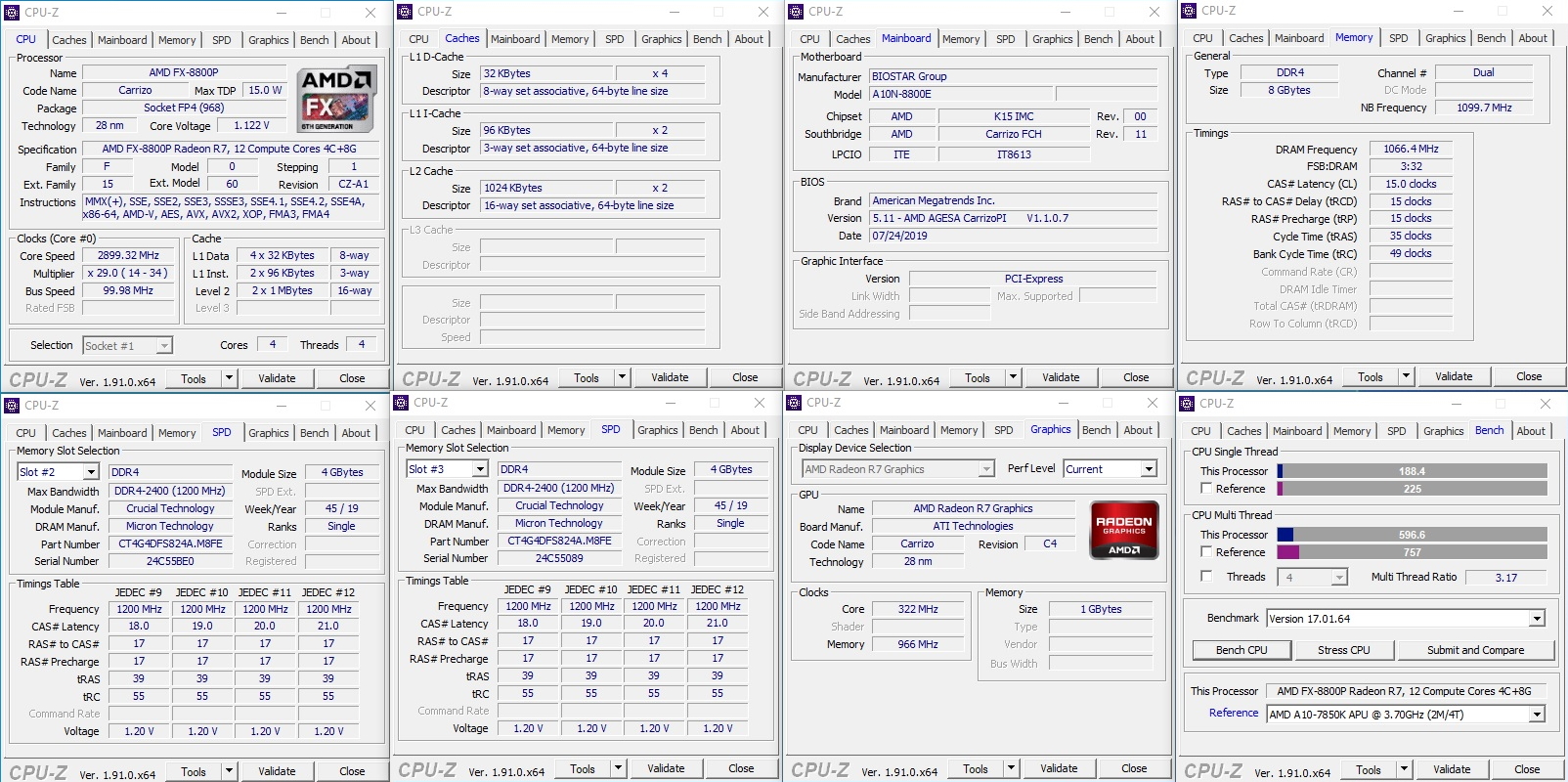Click Single Thread This Processor bar 188.4
This screenshot has width=1568, height=782.
(x=1413, y=471)
